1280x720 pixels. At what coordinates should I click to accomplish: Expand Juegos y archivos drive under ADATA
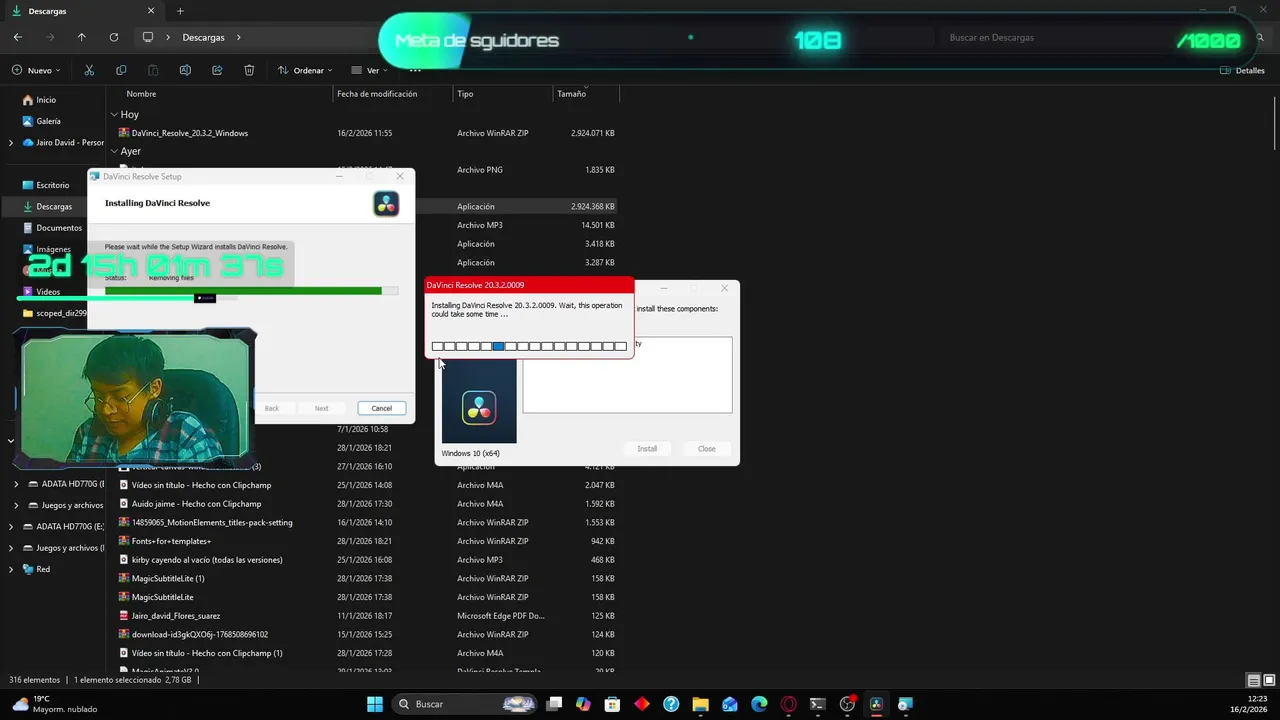[x=16, y=505]
